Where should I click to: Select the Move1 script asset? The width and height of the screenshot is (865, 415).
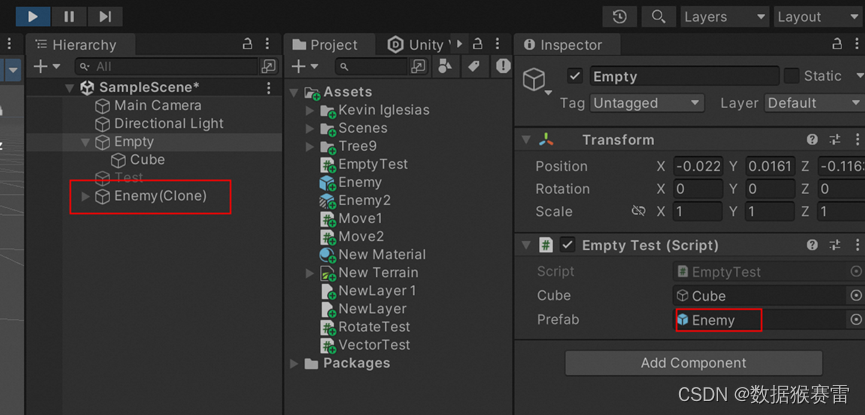351,219
